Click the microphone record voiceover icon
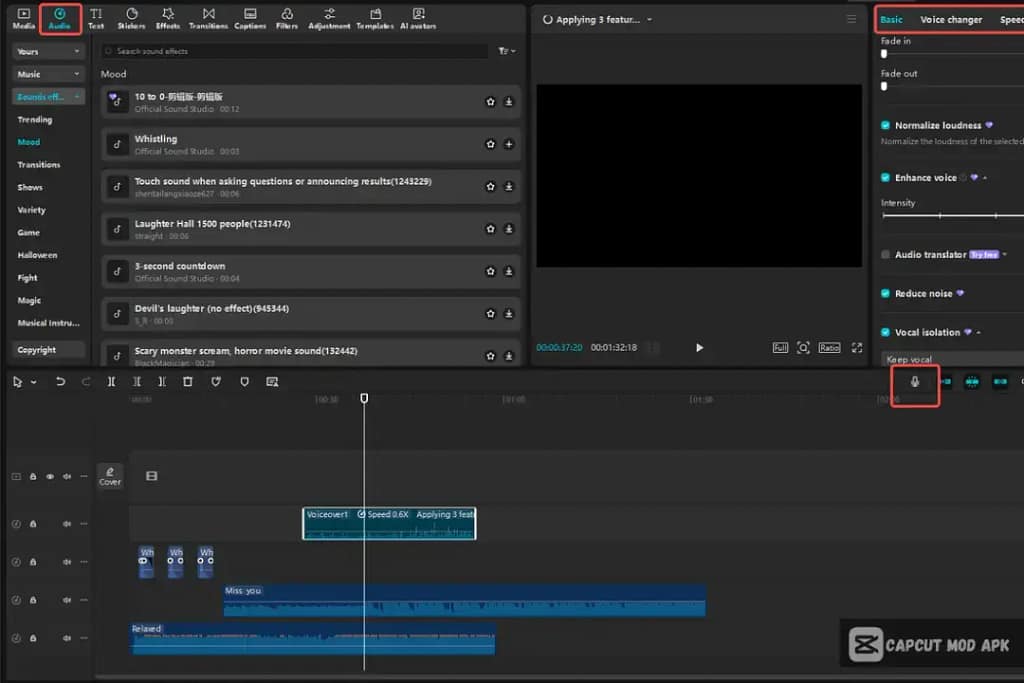This screenshot has height=683, width=1024. 914,383
